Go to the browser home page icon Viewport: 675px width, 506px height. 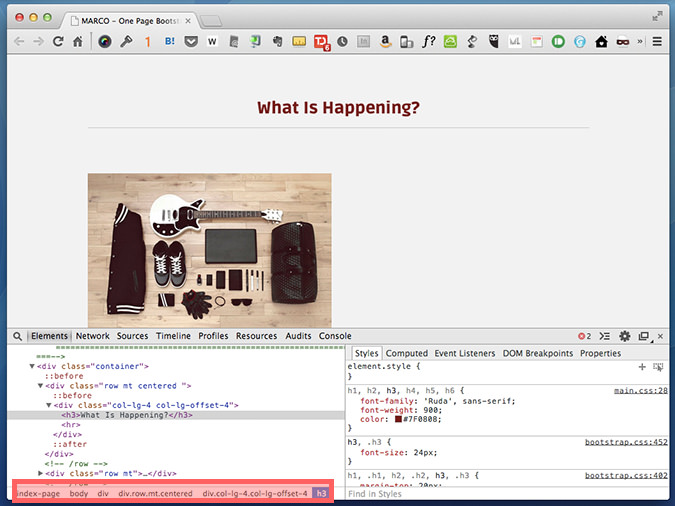tap(77, 42)
